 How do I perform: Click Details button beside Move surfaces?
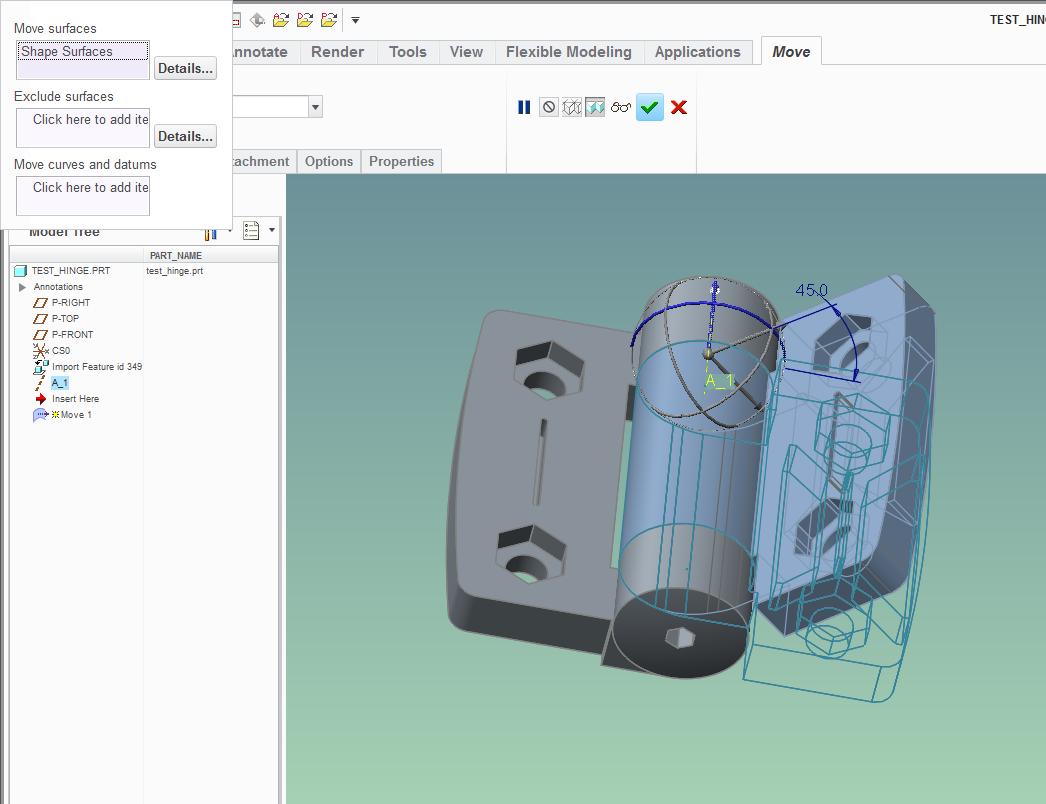pos(185,68)
